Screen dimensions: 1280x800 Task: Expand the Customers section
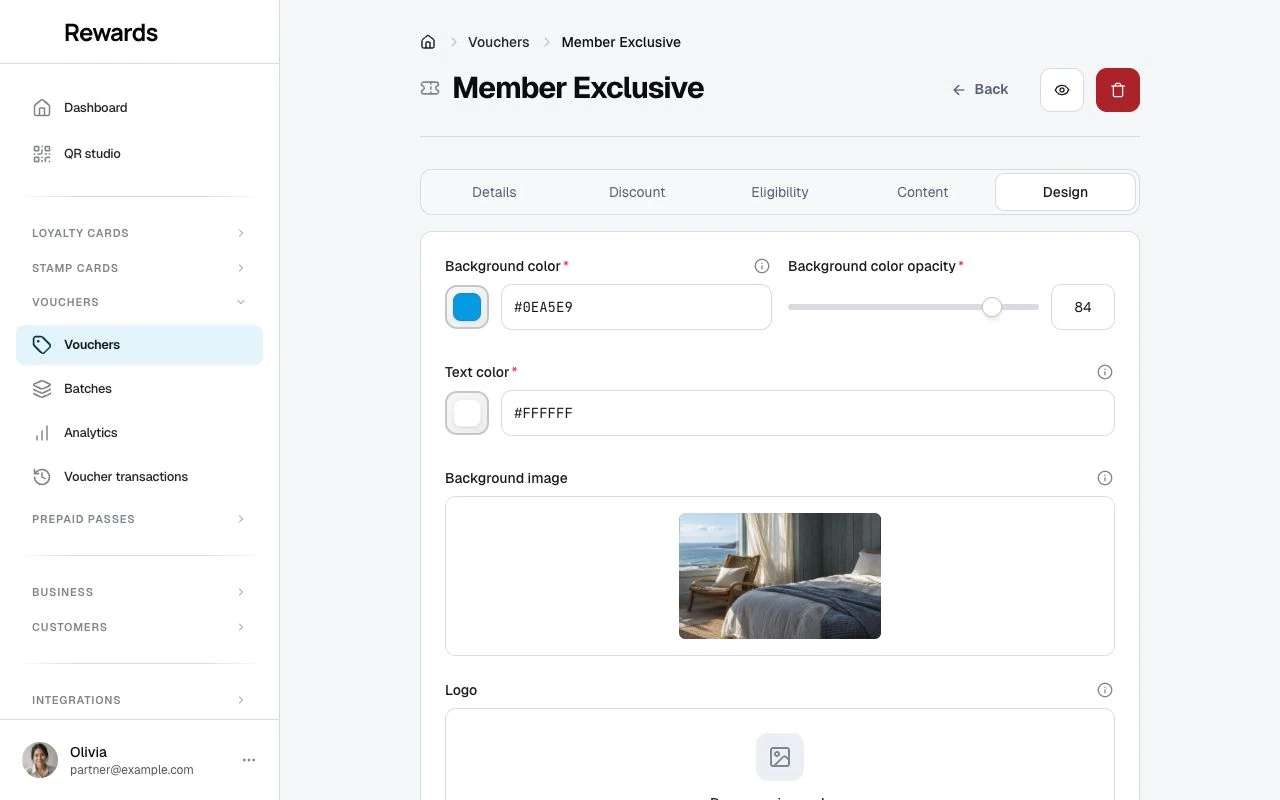140,627
